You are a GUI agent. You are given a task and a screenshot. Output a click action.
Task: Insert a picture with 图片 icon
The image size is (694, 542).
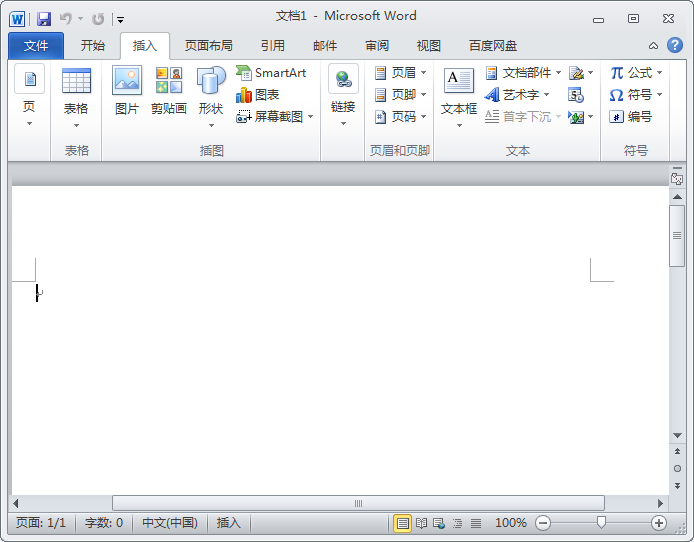click(x=127, y=91)
